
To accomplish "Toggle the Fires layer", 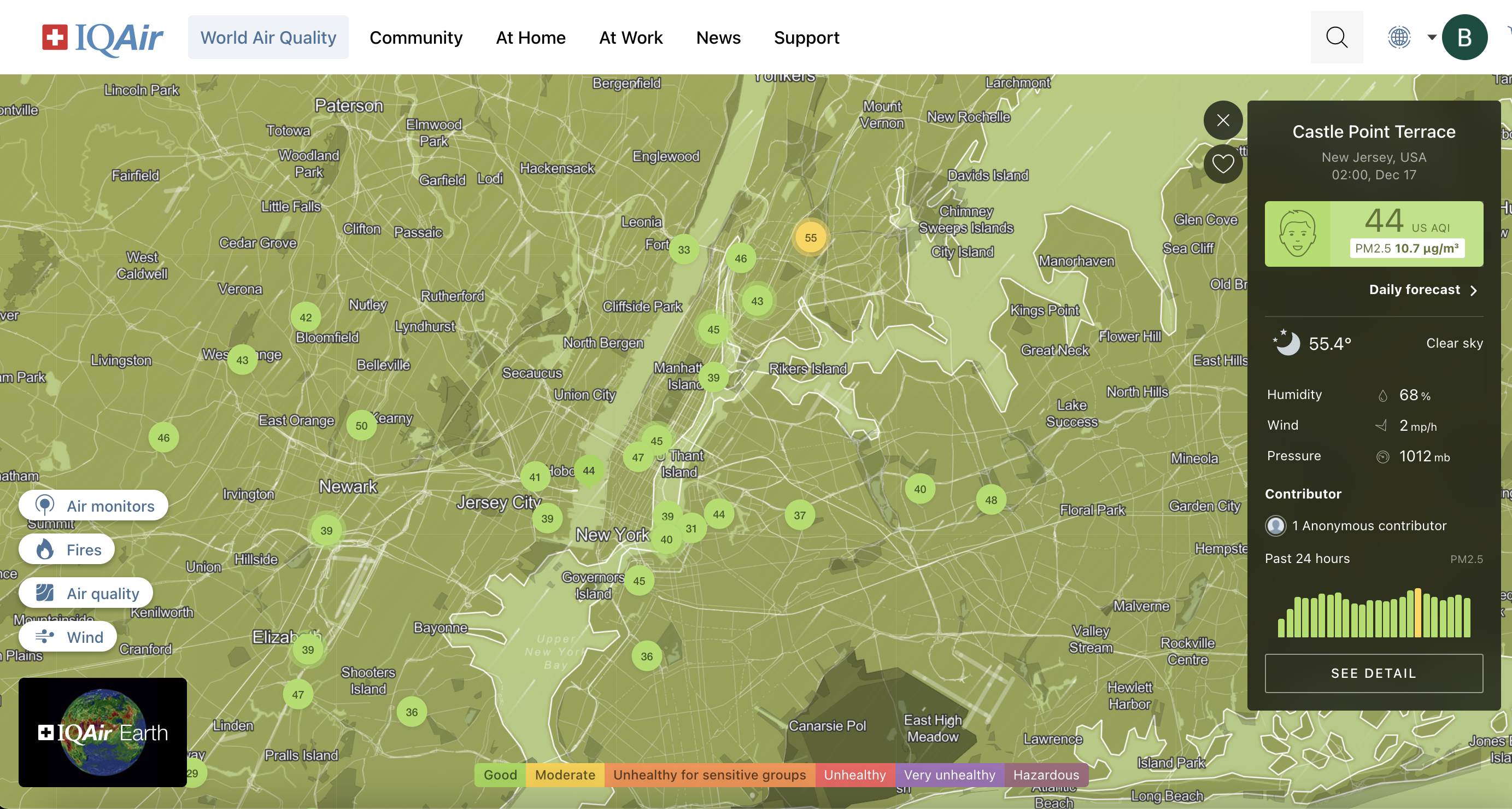I will click(x=66, y=549).
